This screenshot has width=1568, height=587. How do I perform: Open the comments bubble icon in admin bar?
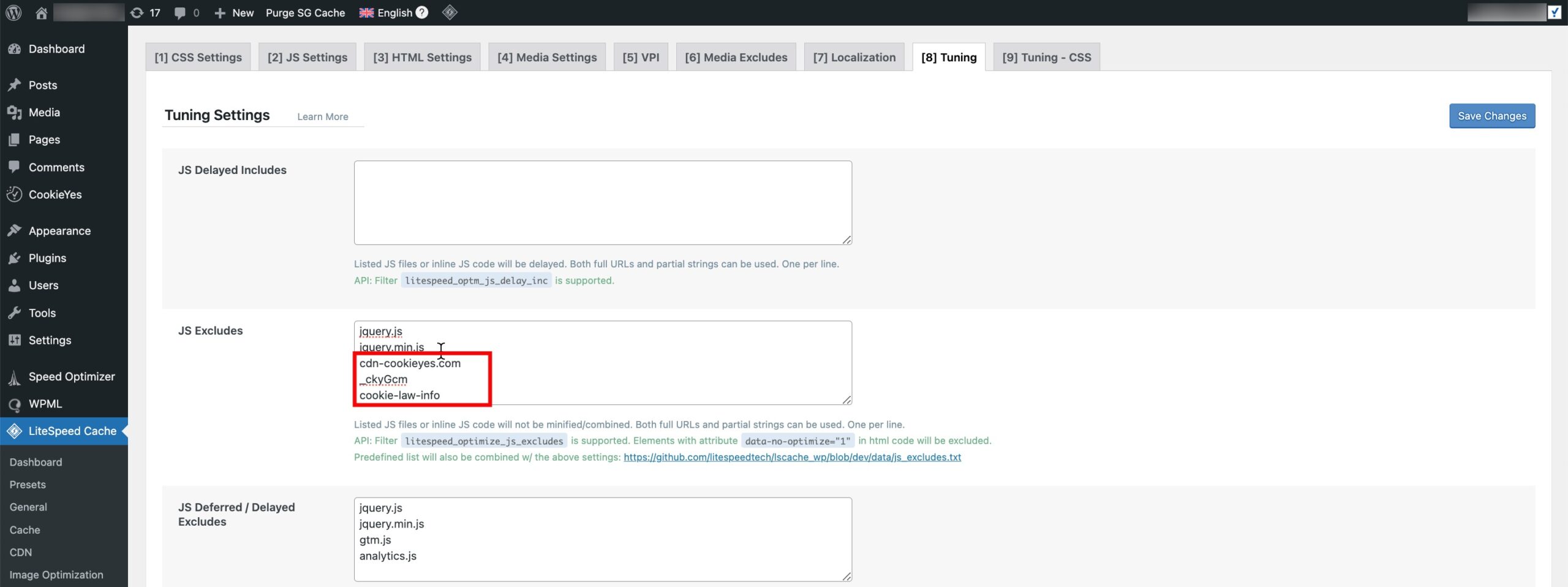[179, 13]
